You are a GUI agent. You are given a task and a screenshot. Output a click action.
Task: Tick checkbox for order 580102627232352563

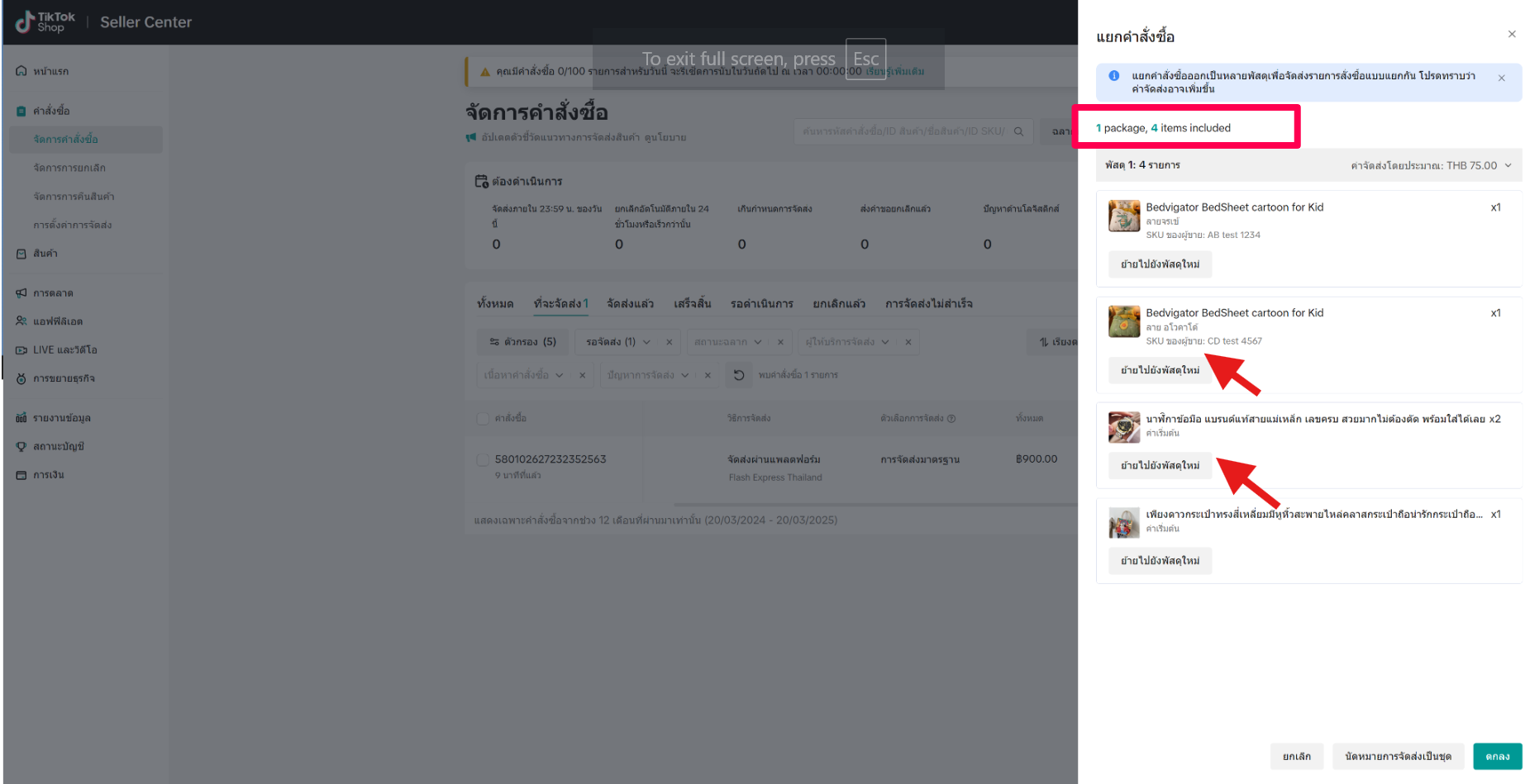483,459
